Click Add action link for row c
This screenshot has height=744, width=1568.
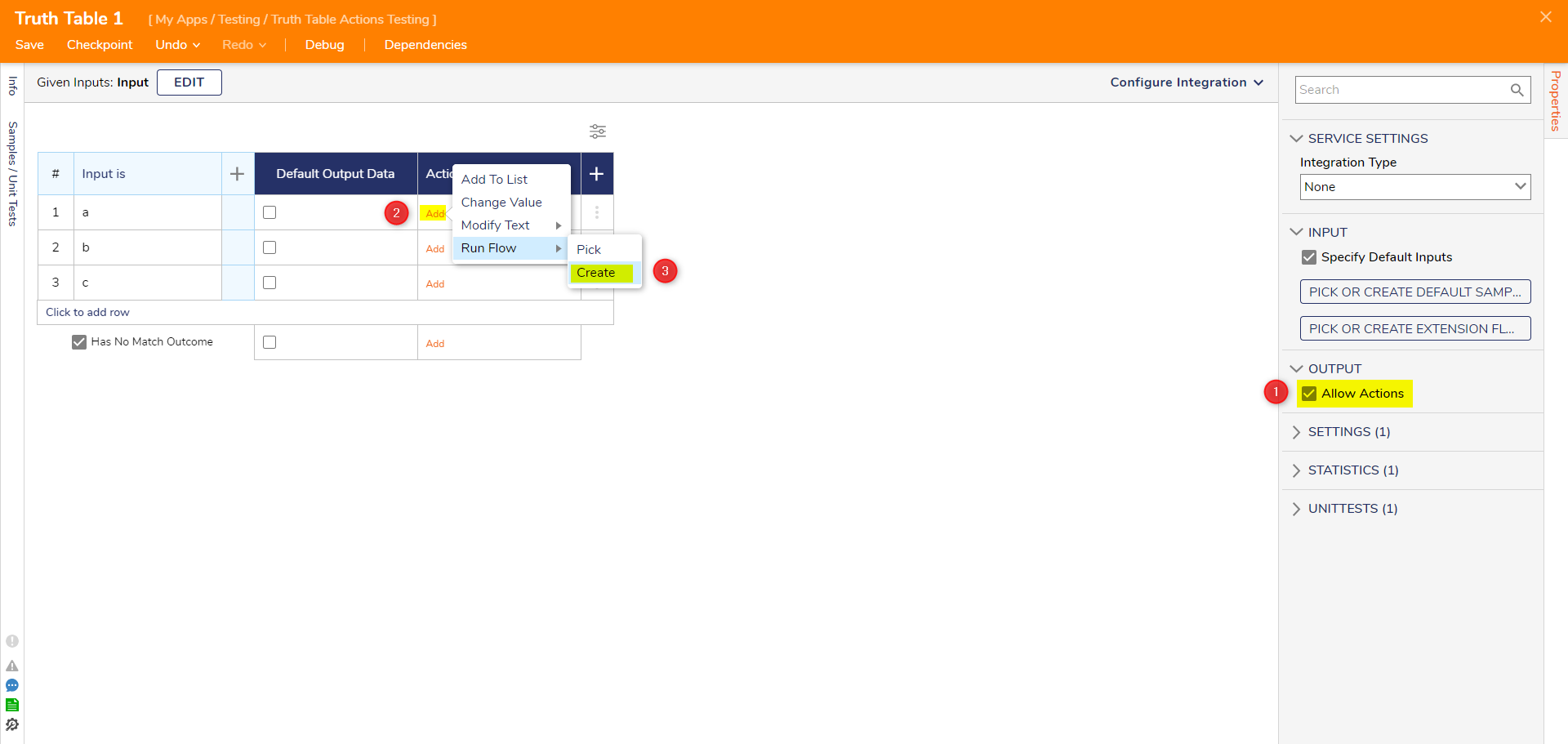pos(435,284)
